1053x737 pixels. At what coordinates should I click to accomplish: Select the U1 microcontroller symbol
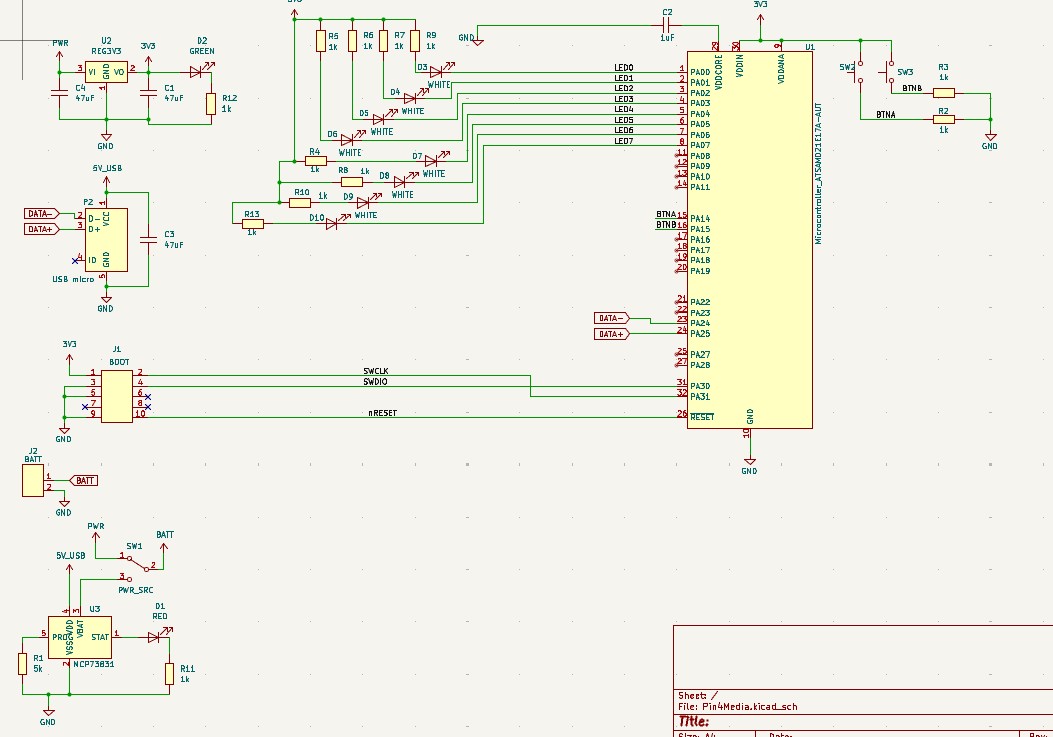[x=749, y=240]
